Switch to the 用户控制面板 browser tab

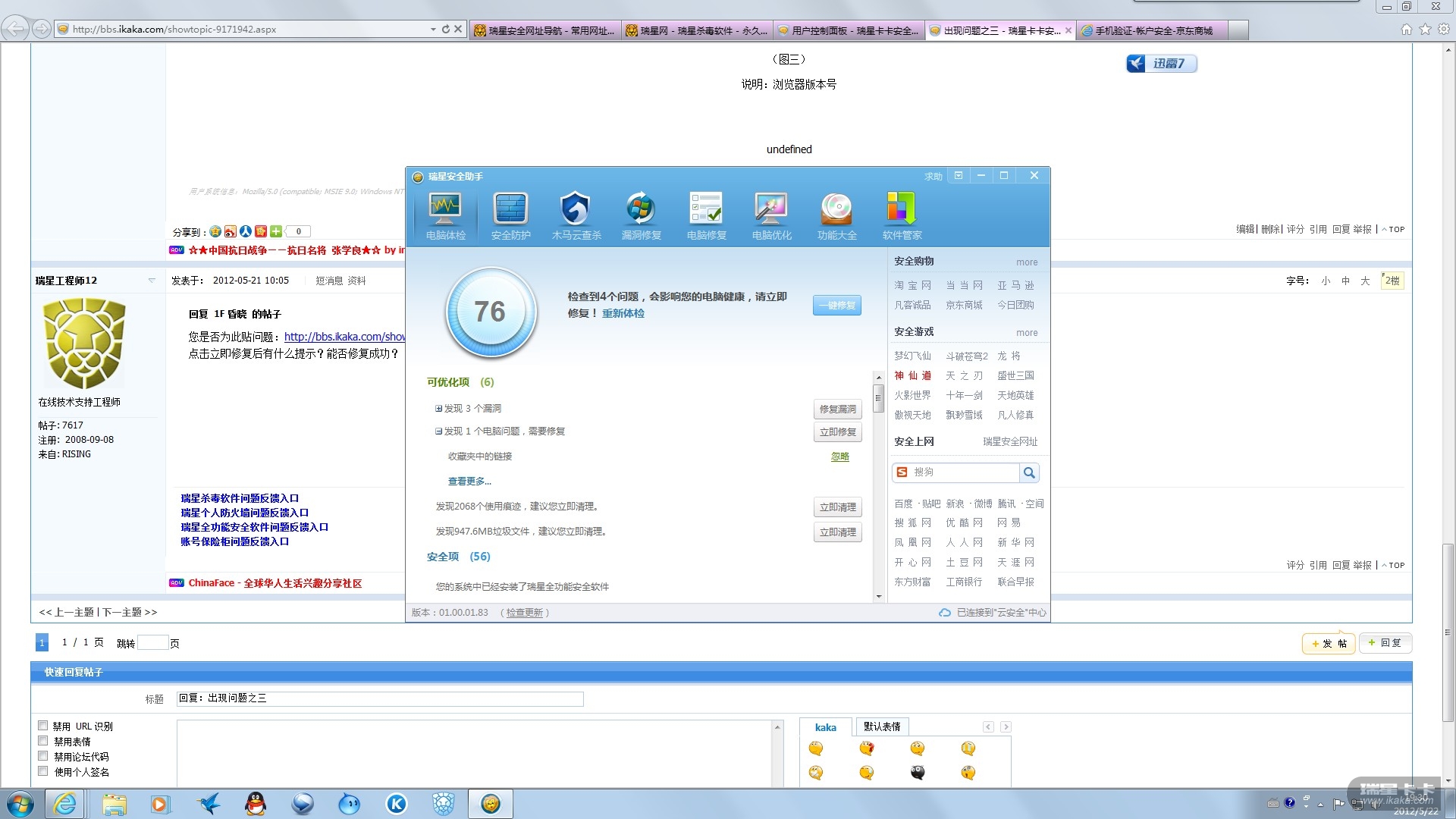click(849, 30)
